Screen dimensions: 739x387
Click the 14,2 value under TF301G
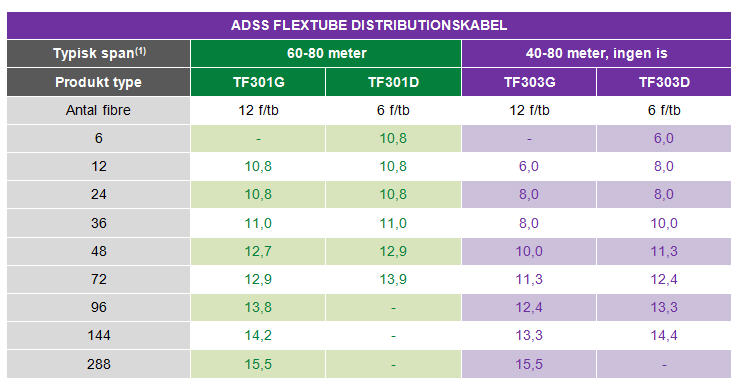pyautogui.click(x=258, y=336)
